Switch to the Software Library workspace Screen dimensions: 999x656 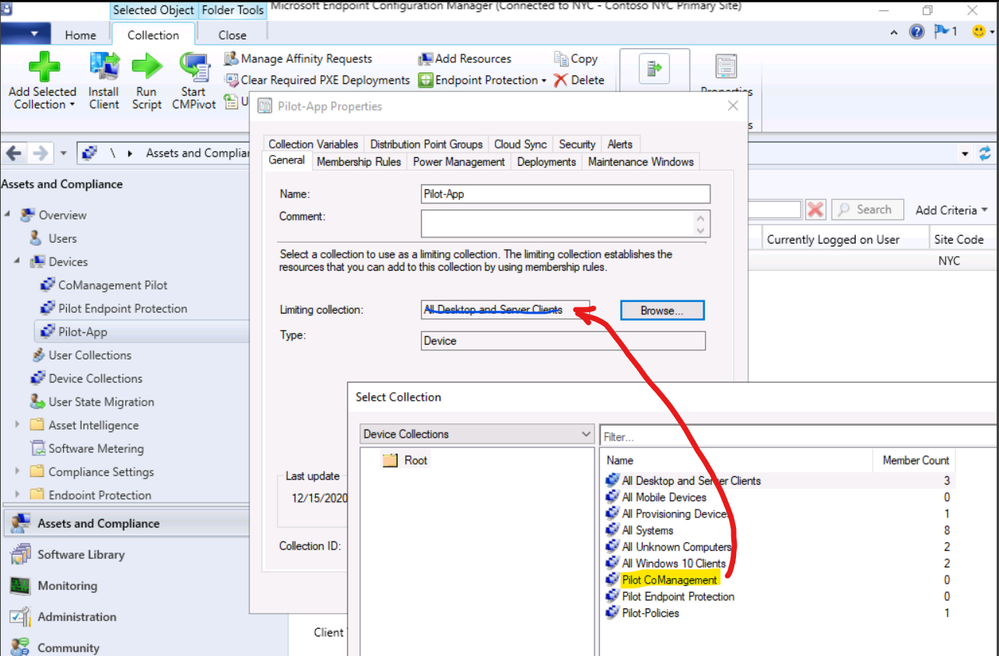pos(81,555)
